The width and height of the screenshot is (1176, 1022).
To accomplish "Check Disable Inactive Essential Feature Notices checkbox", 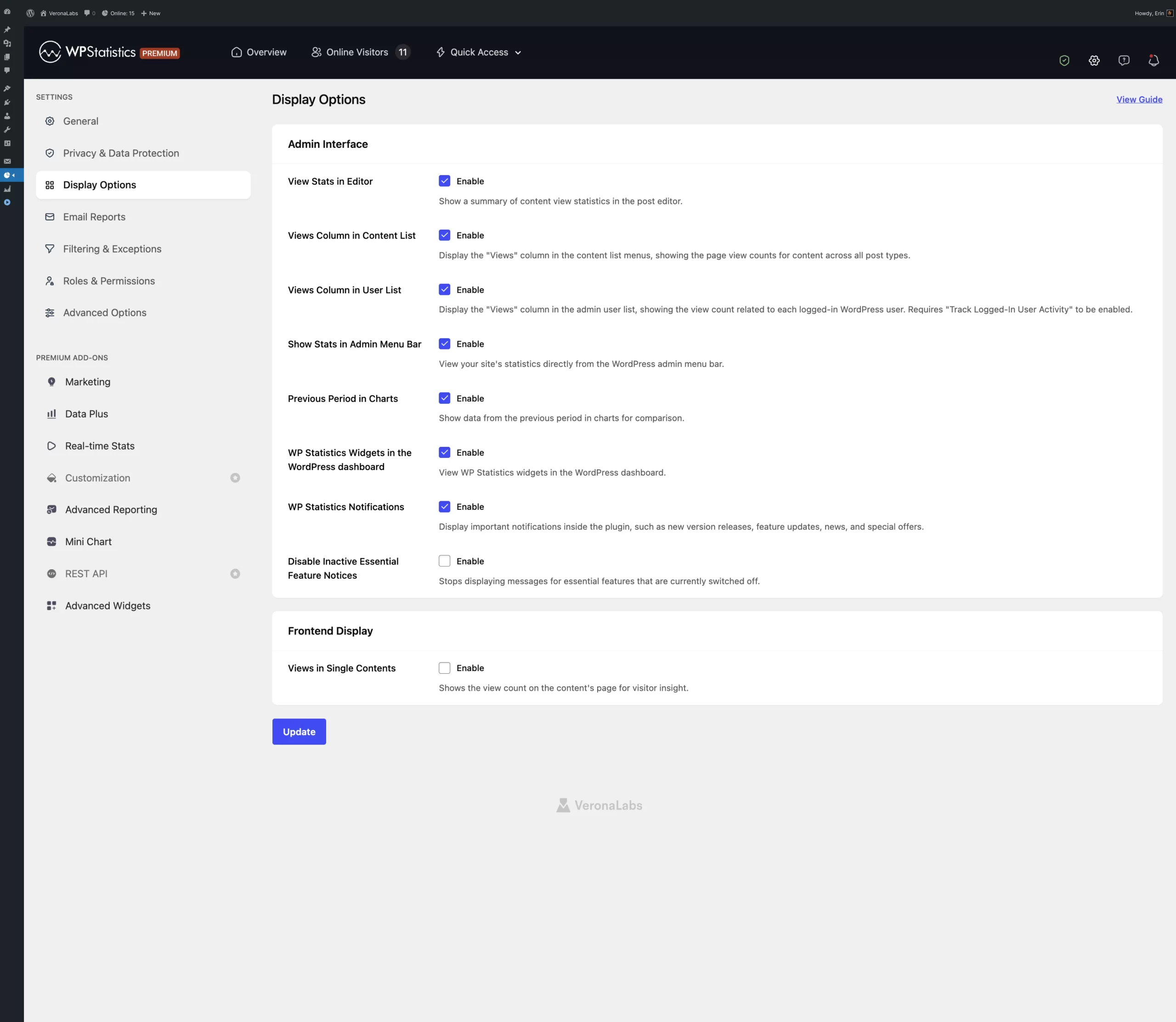I will 444,561.
